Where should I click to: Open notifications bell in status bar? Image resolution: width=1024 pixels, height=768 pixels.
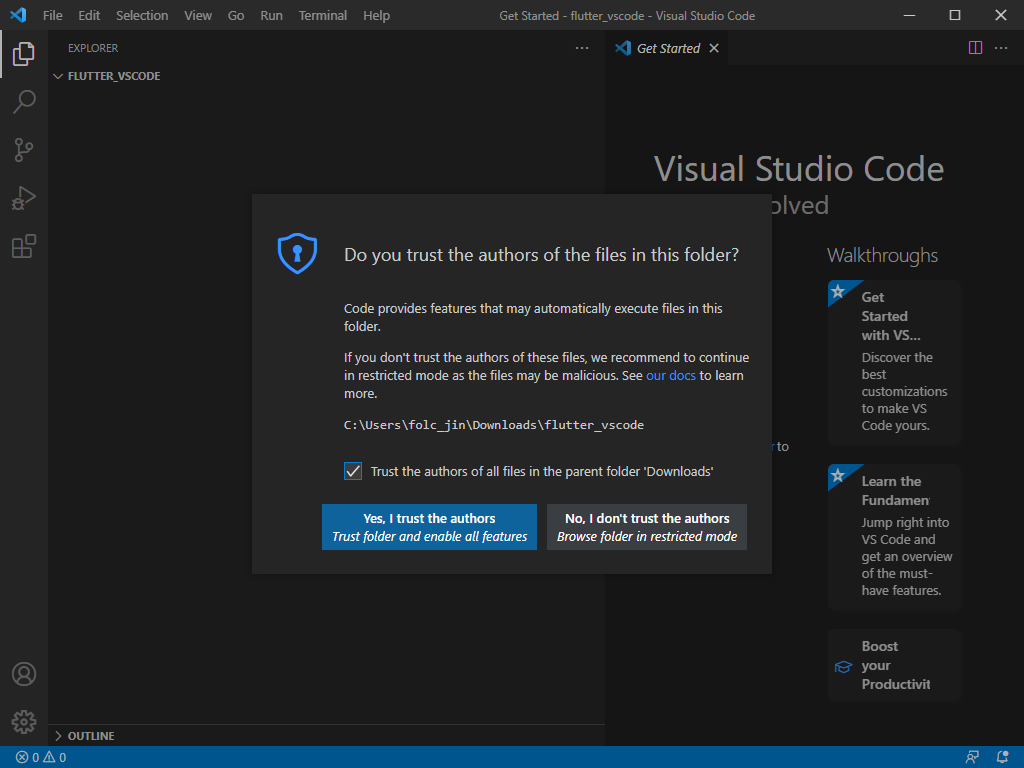[x=1002, y=758]
